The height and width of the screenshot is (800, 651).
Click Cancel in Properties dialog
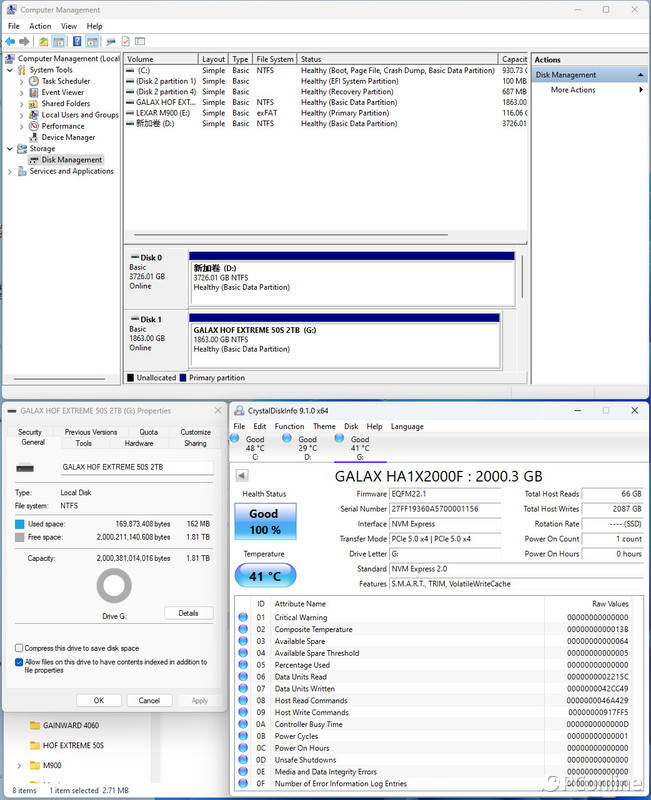[x=149, y=701]
